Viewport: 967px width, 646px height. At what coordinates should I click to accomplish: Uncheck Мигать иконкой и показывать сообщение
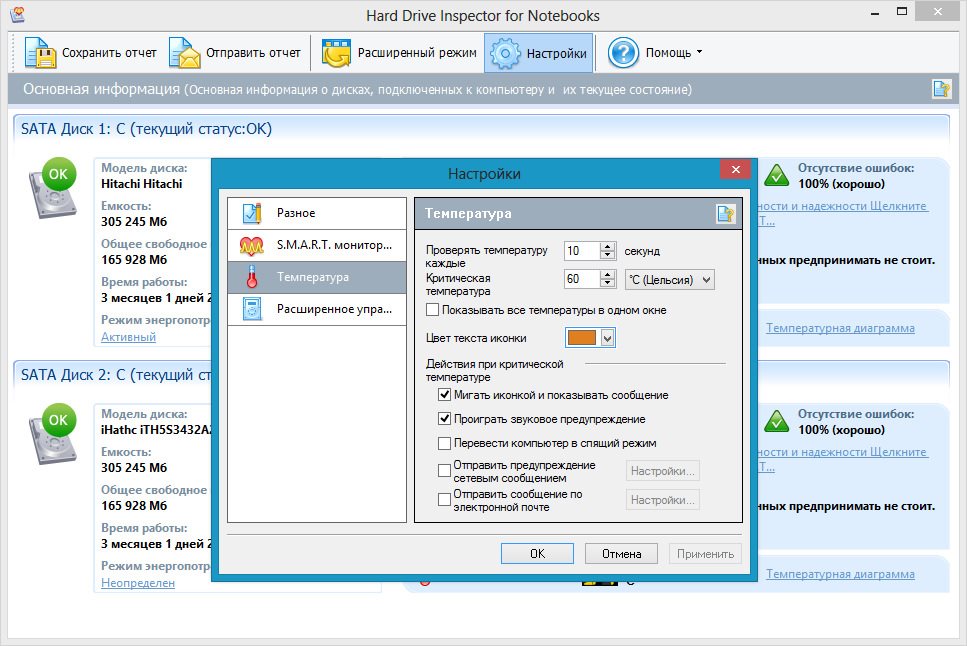(445, 395)
